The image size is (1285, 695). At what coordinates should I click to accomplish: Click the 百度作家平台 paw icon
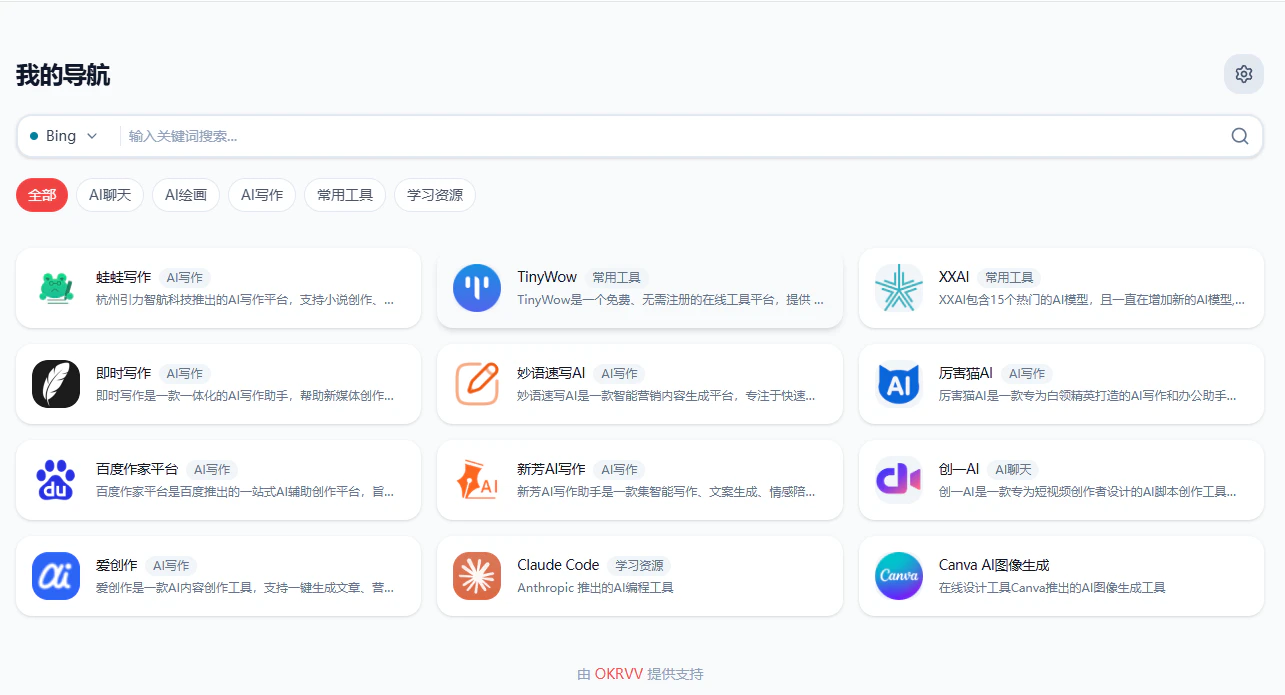(56, 480)
